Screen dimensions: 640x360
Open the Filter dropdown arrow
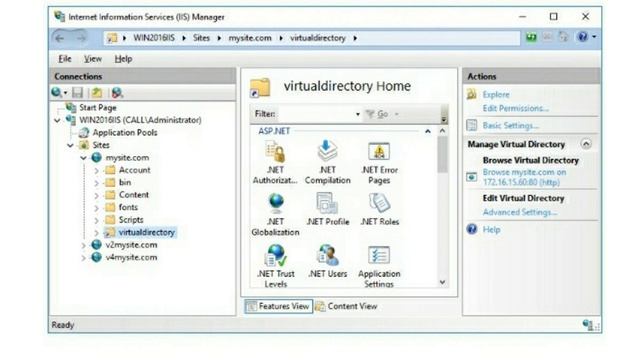pyautogui.click(x=358, y=114)
